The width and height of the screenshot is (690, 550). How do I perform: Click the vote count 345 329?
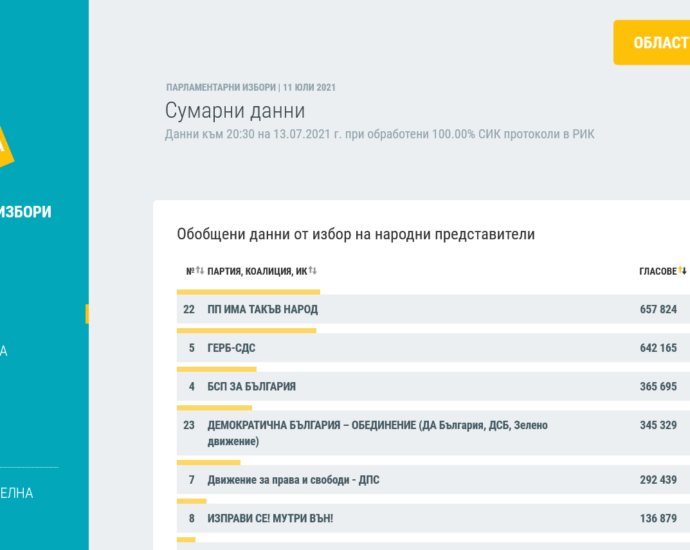658,425
